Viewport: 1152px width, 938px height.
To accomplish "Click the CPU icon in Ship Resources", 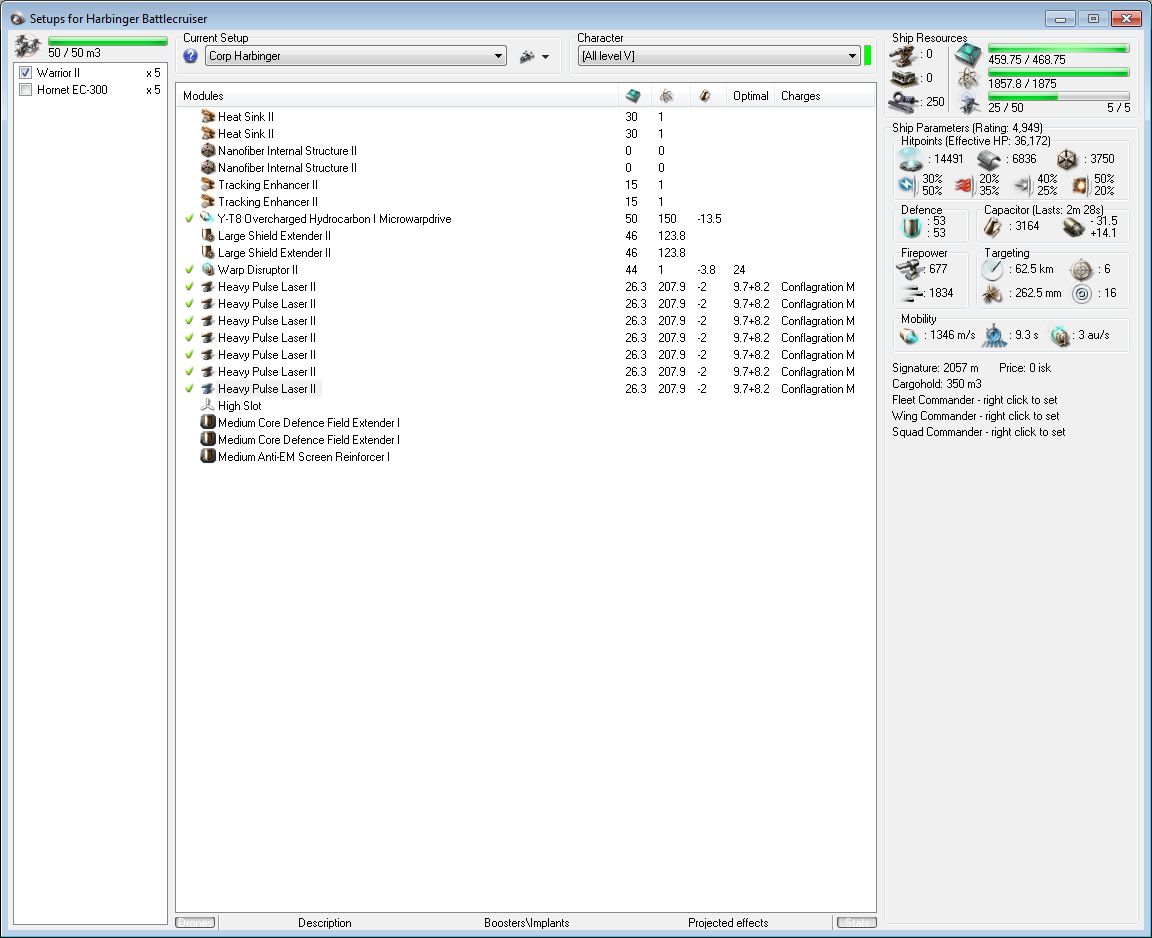I will tap(968, 55).
